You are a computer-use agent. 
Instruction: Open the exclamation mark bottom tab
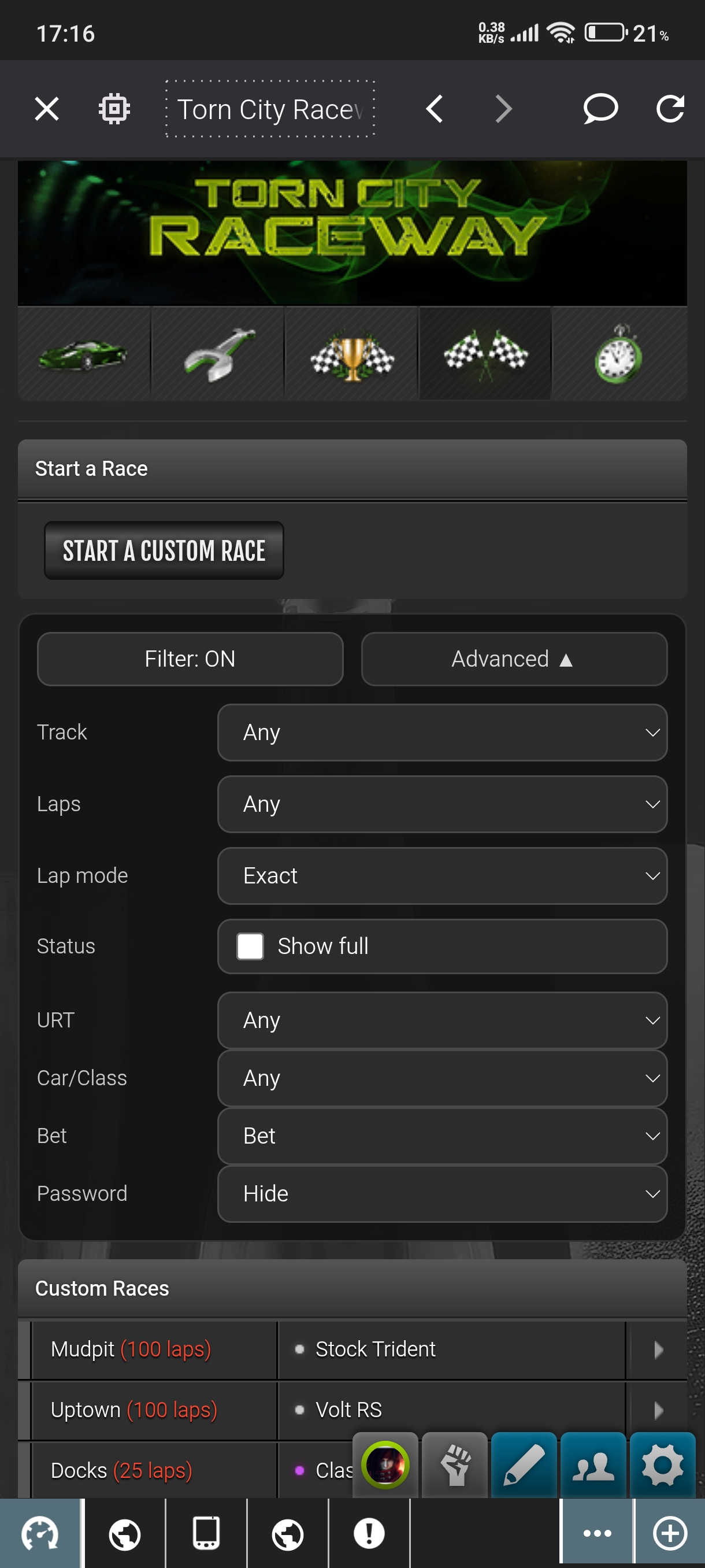[x=369, y=1533]
